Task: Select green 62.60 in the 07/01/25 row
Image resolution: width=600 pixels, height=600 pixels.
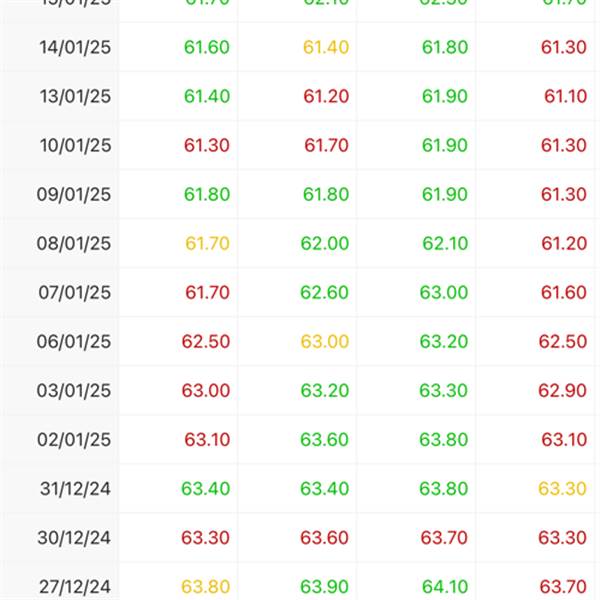Action: 325,293
